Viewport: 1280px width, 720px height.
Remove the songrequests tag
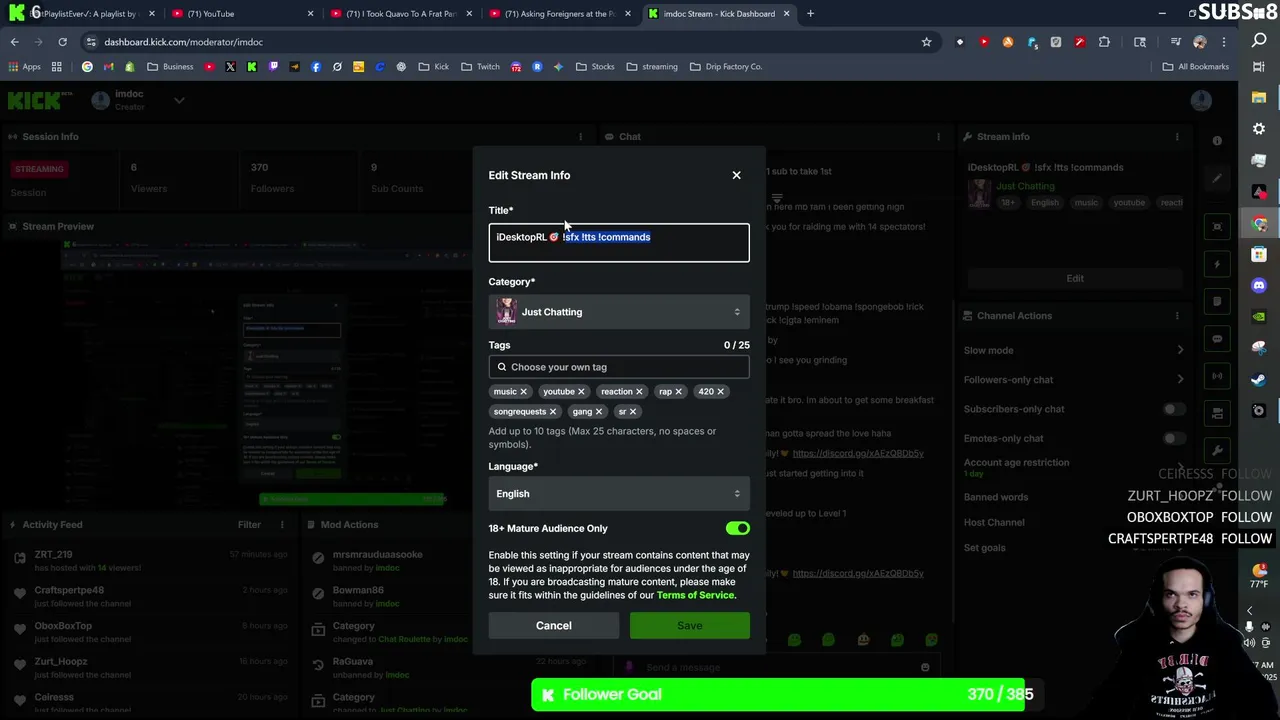pyautogui.click(x=552, y=412)
